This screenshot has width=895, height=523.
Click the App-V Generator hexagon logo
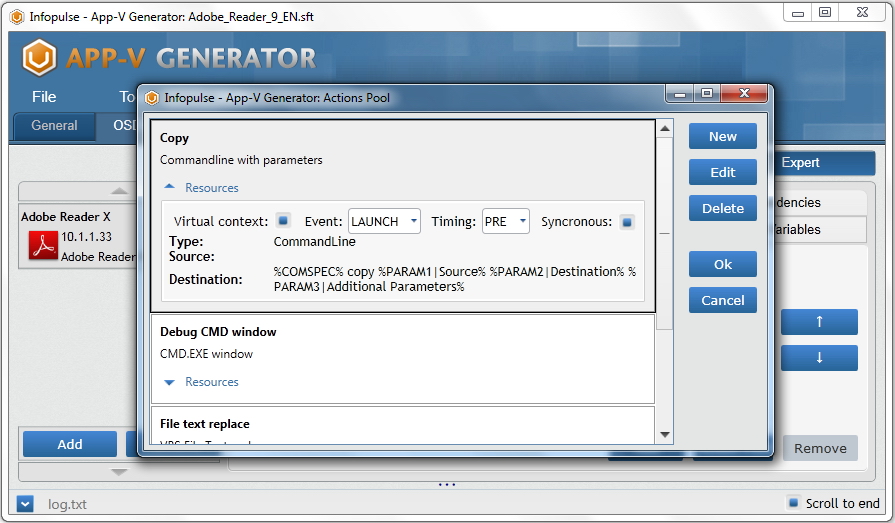[x=40, y=58]
